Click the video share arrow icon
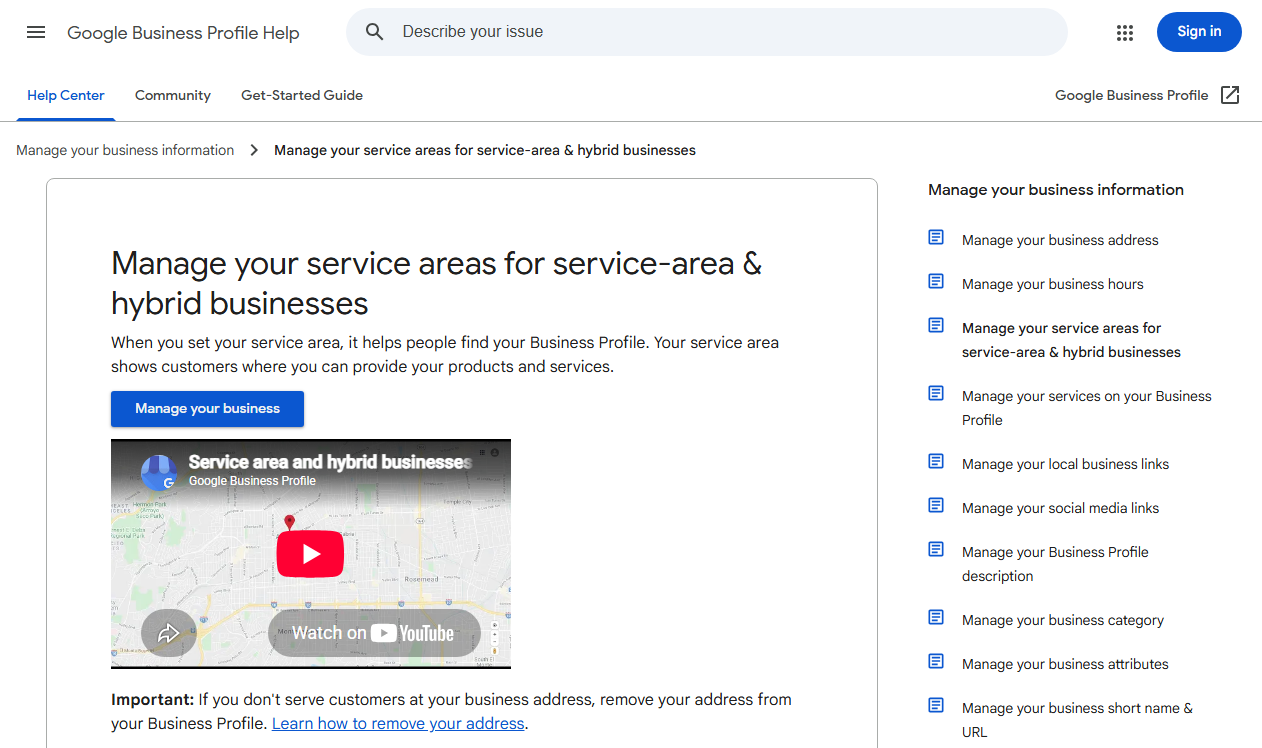 click(x=169, y=633)
